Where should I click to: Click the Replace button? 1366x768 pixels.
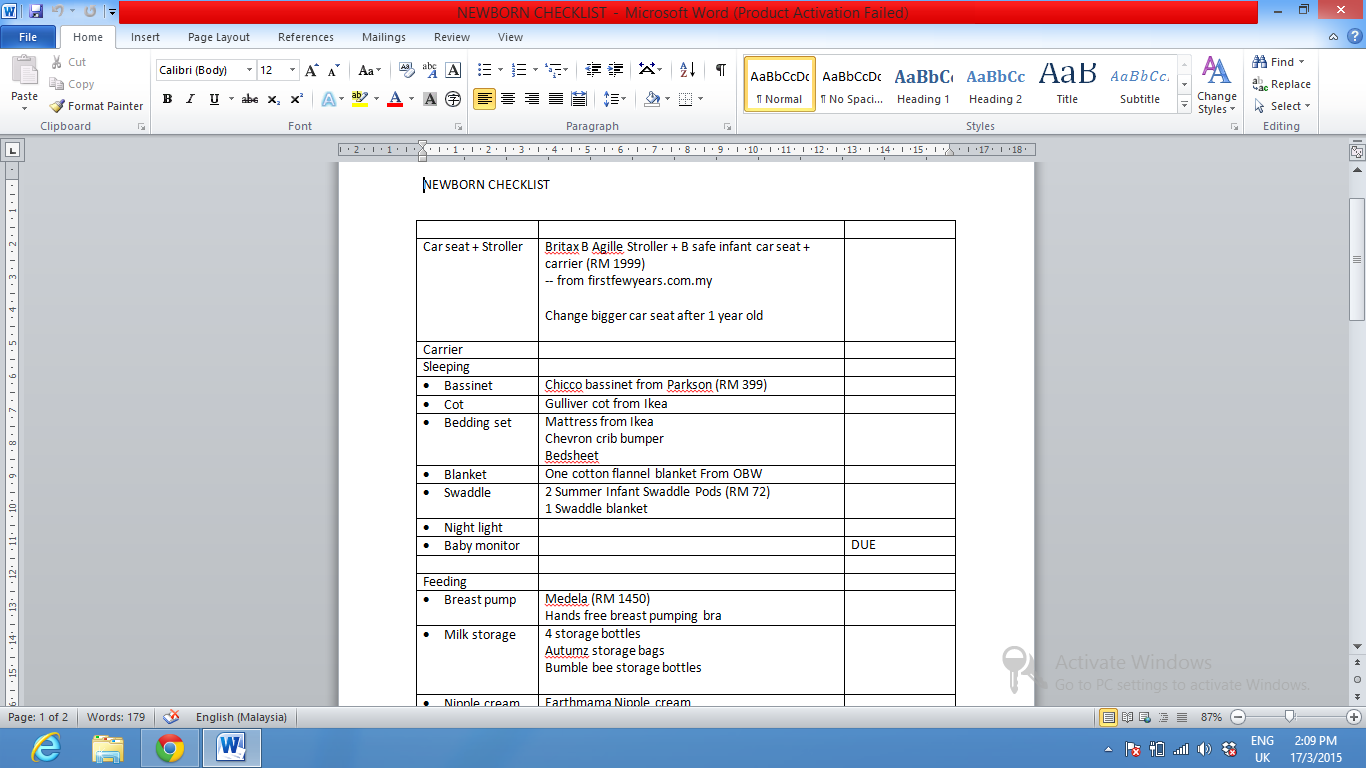[1281, 84]
